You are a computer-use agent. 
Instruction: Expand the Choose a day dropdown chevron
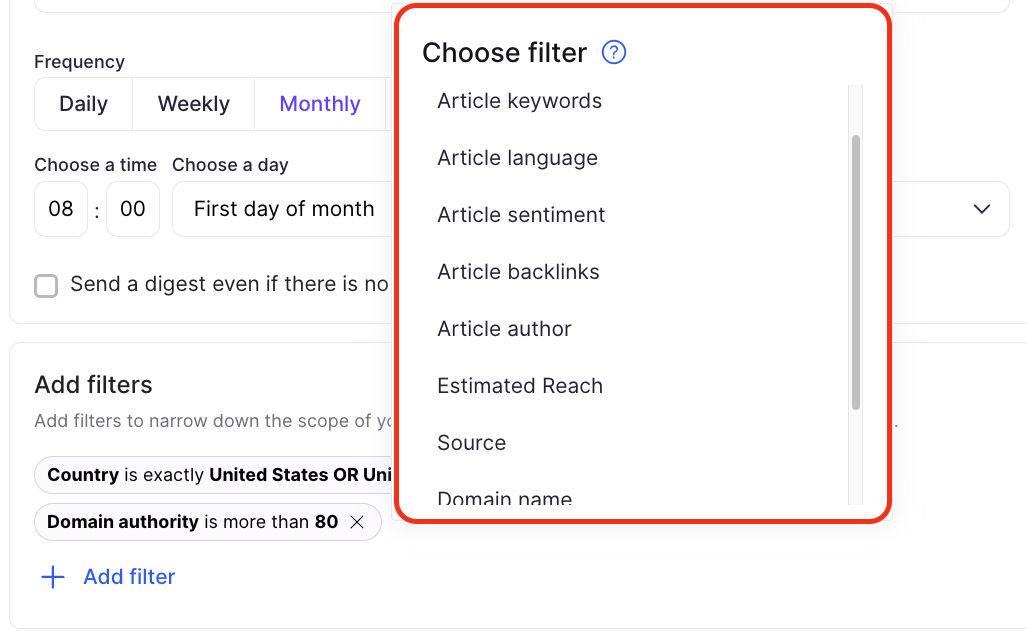981,209
